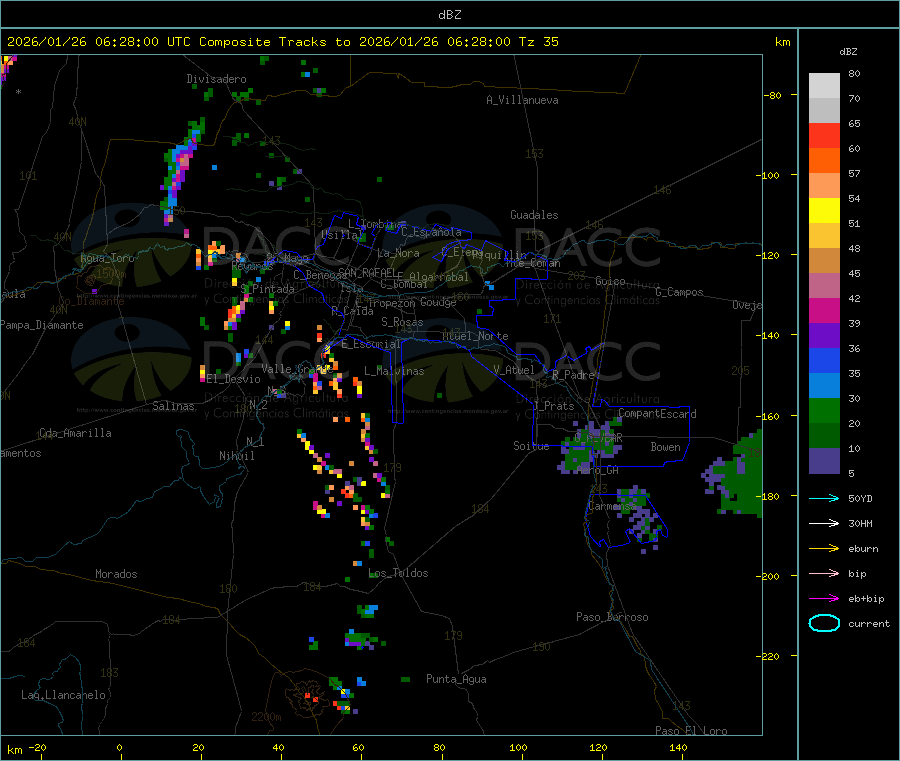Click the G_Campos map label
The height and width of the screenshot is (761, 900).
pyautogui.click(x=679, y=292)
